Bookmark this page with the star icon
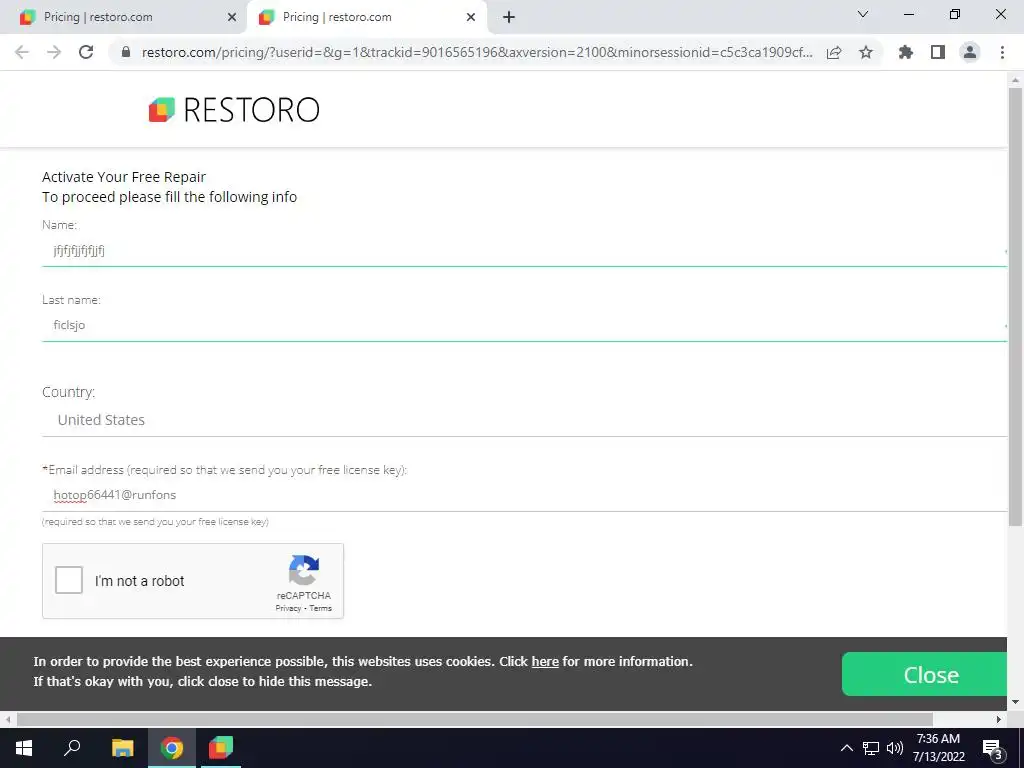1024x768 pixels. [866, 52]
